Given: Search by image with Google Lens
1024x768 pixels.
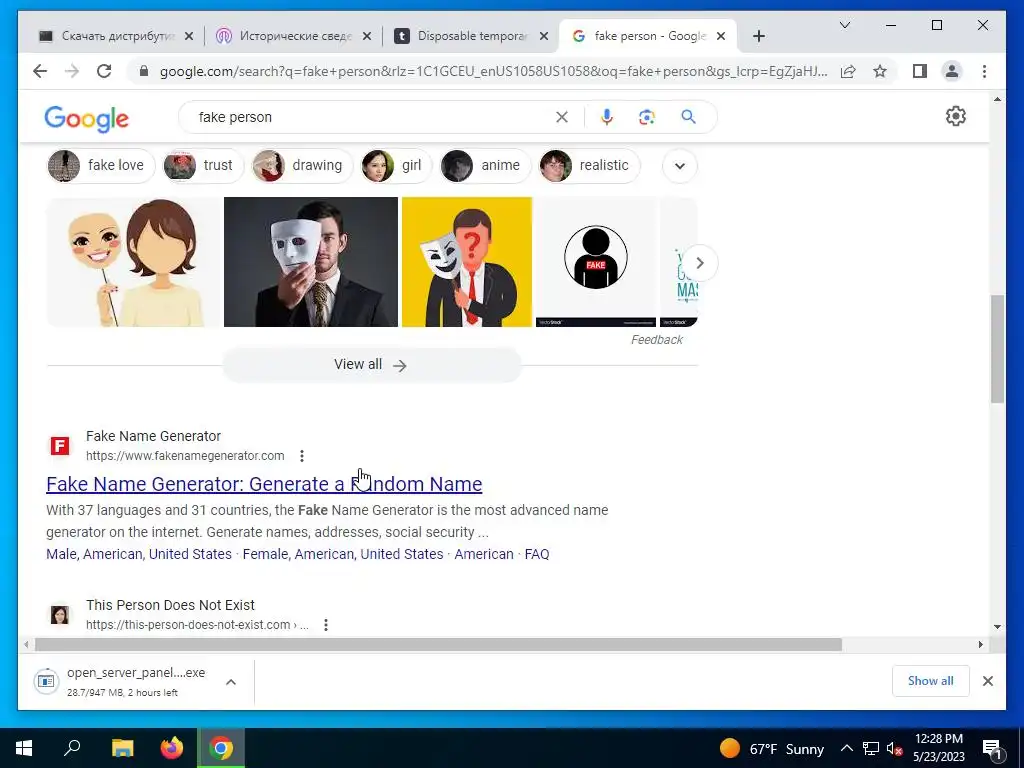Looking at the screenshot, I should click(x=647, y=117).
